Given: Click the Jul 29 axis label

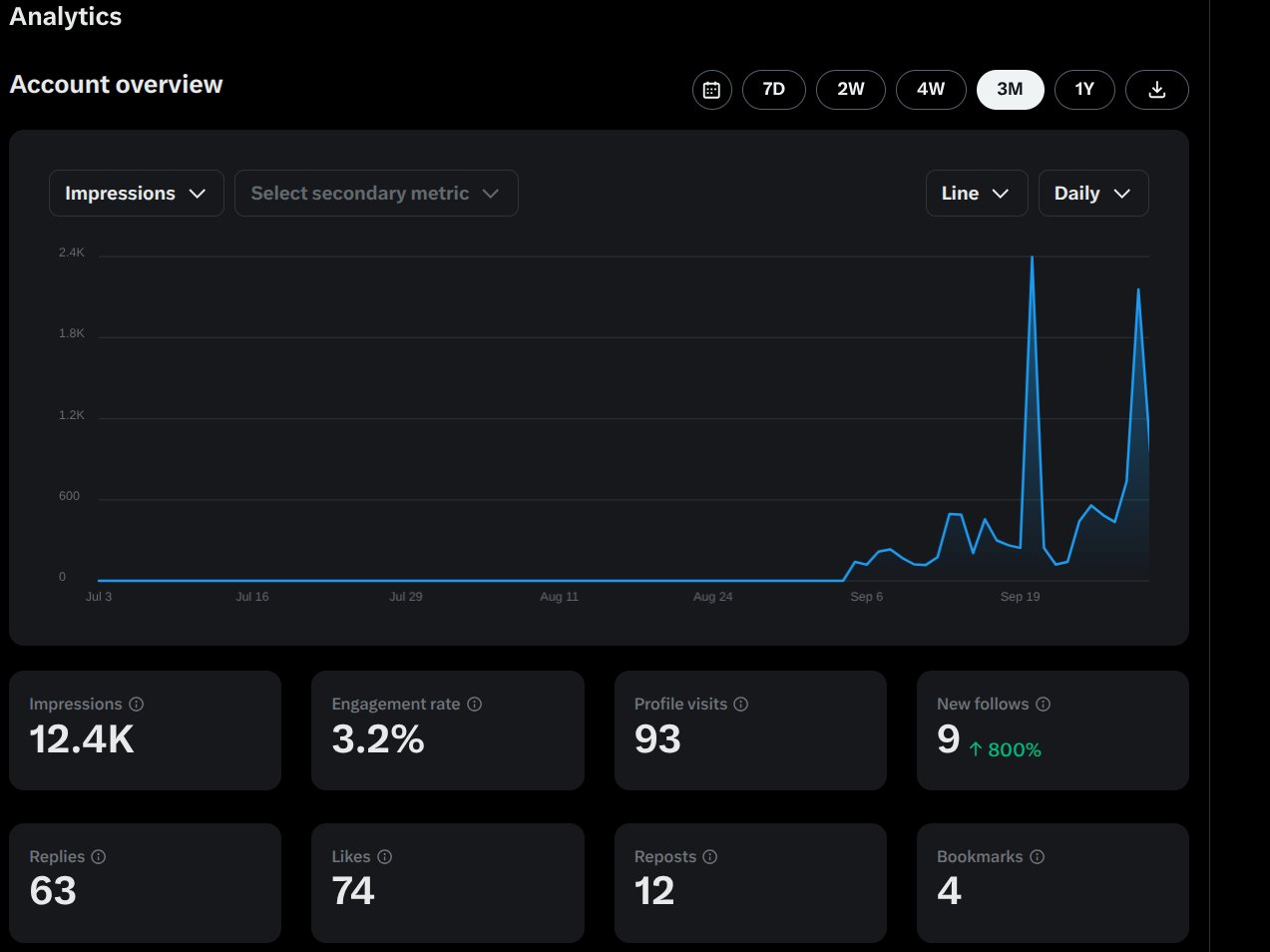Looking at the screenshot, I should [x=405, y=597].
